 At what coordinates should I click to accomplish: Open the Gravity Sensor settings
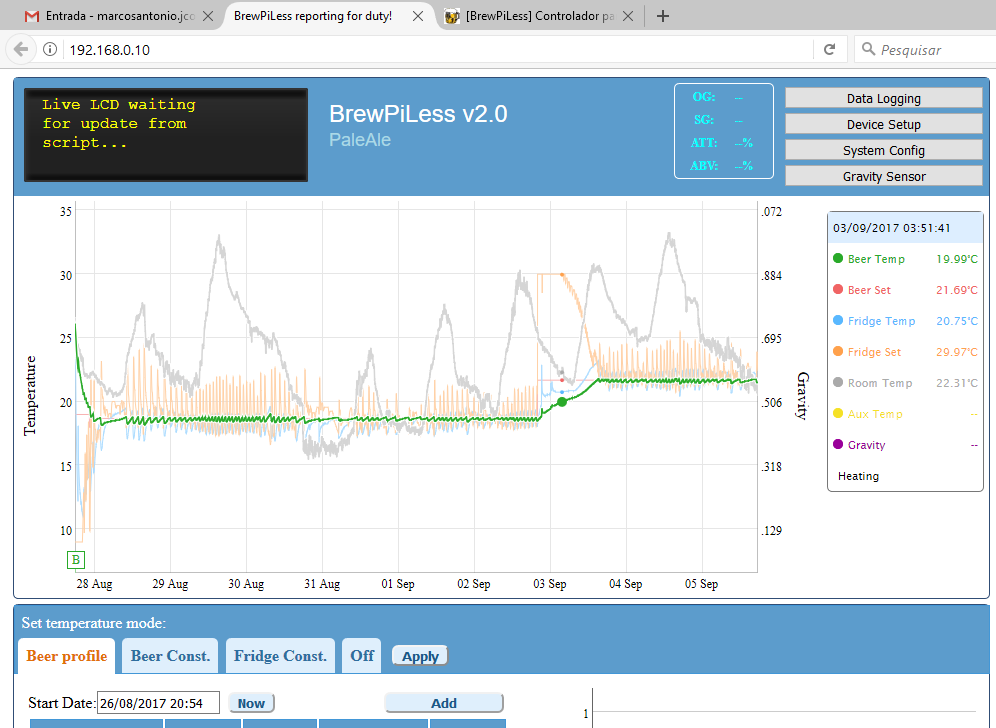click(x=884, y=177)
